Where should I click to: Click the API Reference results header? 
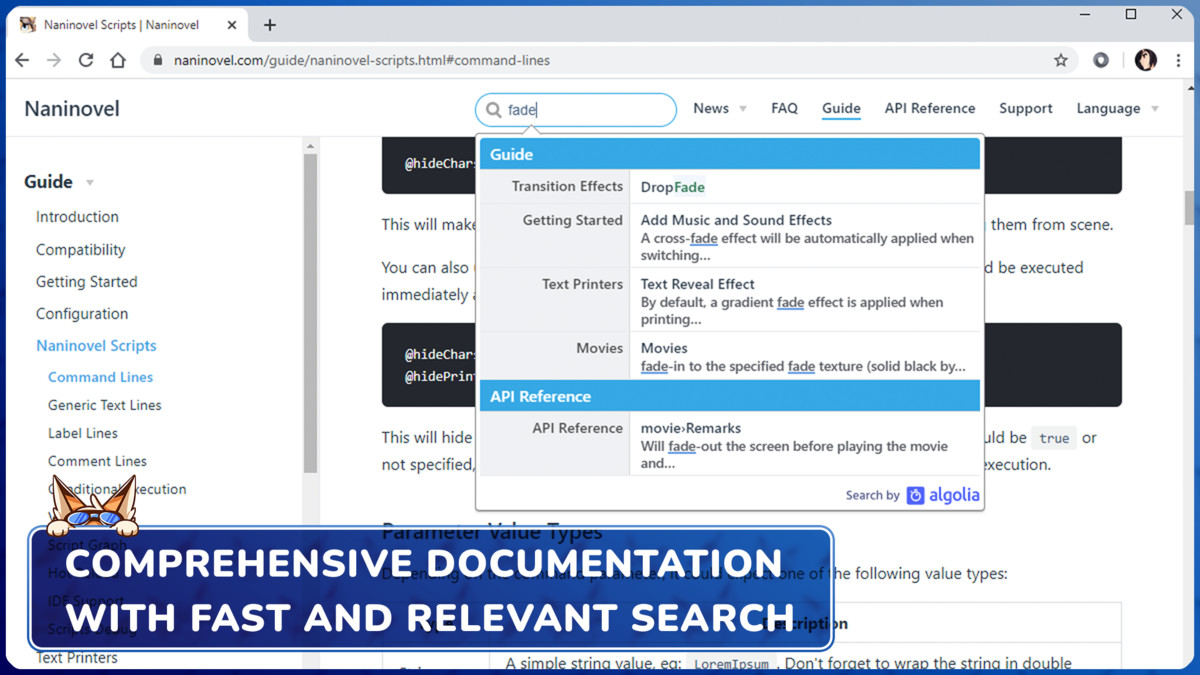(x=730, y=396)
